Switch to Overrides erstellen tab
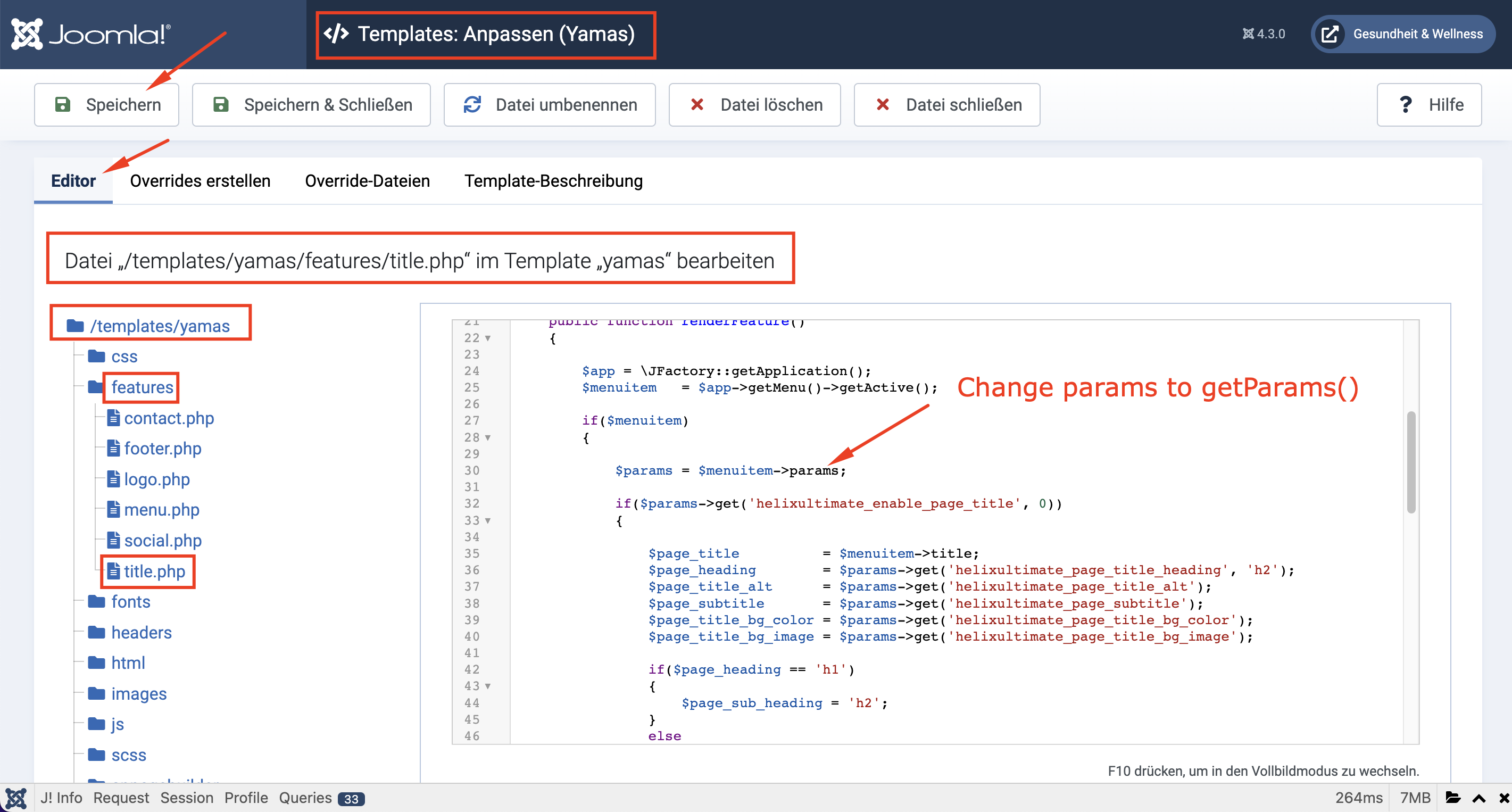The height and width of the screenshot is (812, 1512). 200,181
